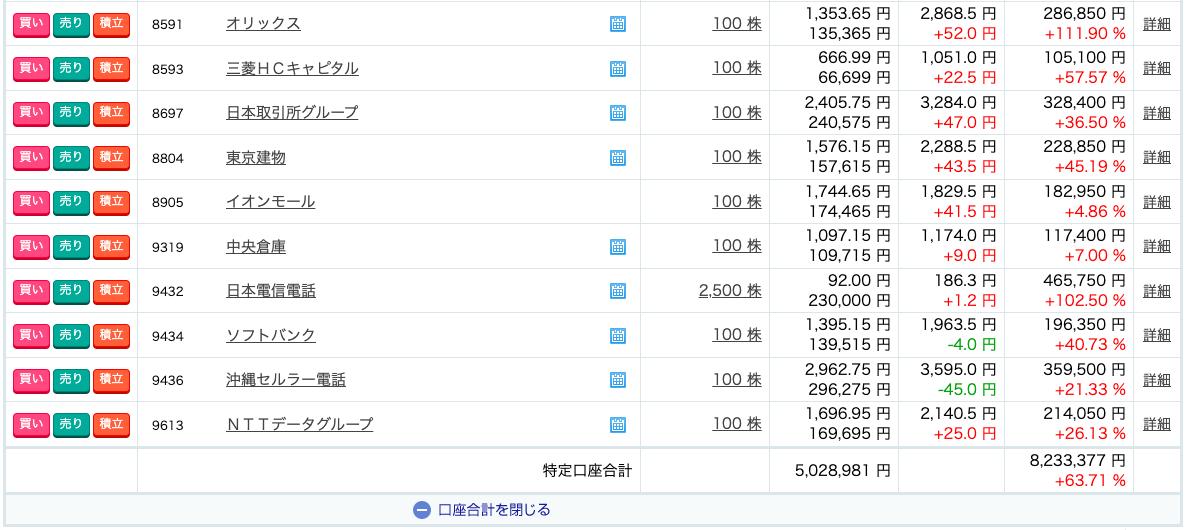Select acquisition total 5,028,981 円

click(843, 470)
